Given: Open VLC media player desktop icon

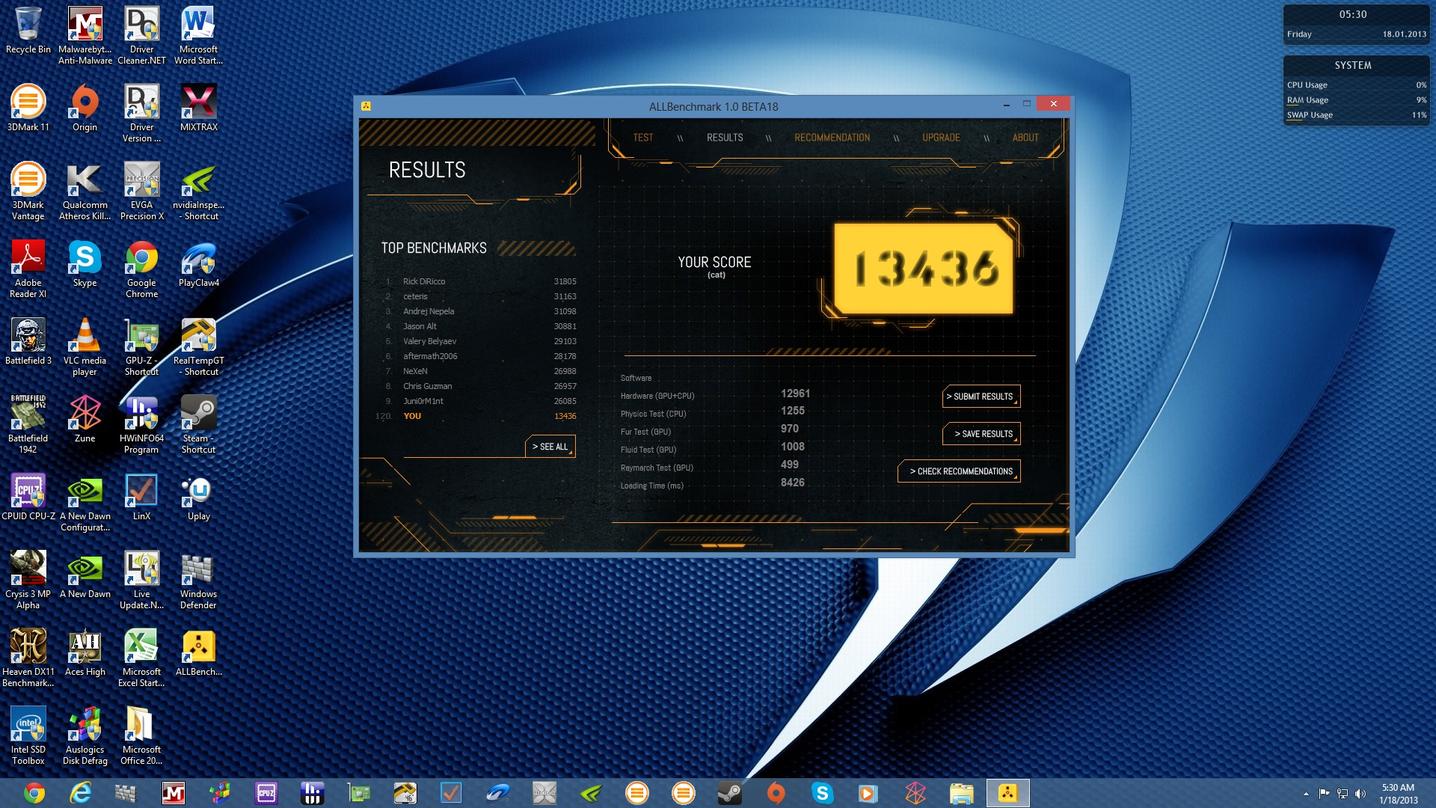Looking at the screenshot, I should click(x=85, y=347).
